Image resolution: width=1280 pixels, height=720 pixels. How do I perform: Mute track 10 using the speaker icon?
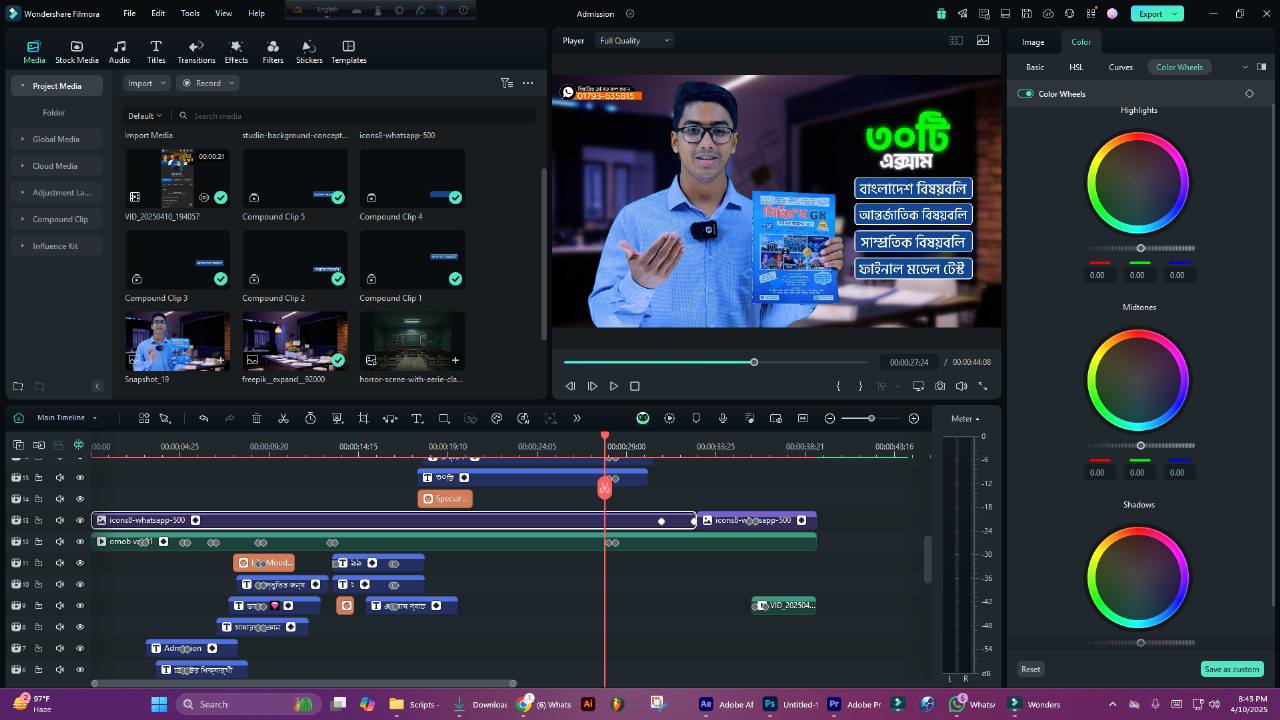[59, 584]
